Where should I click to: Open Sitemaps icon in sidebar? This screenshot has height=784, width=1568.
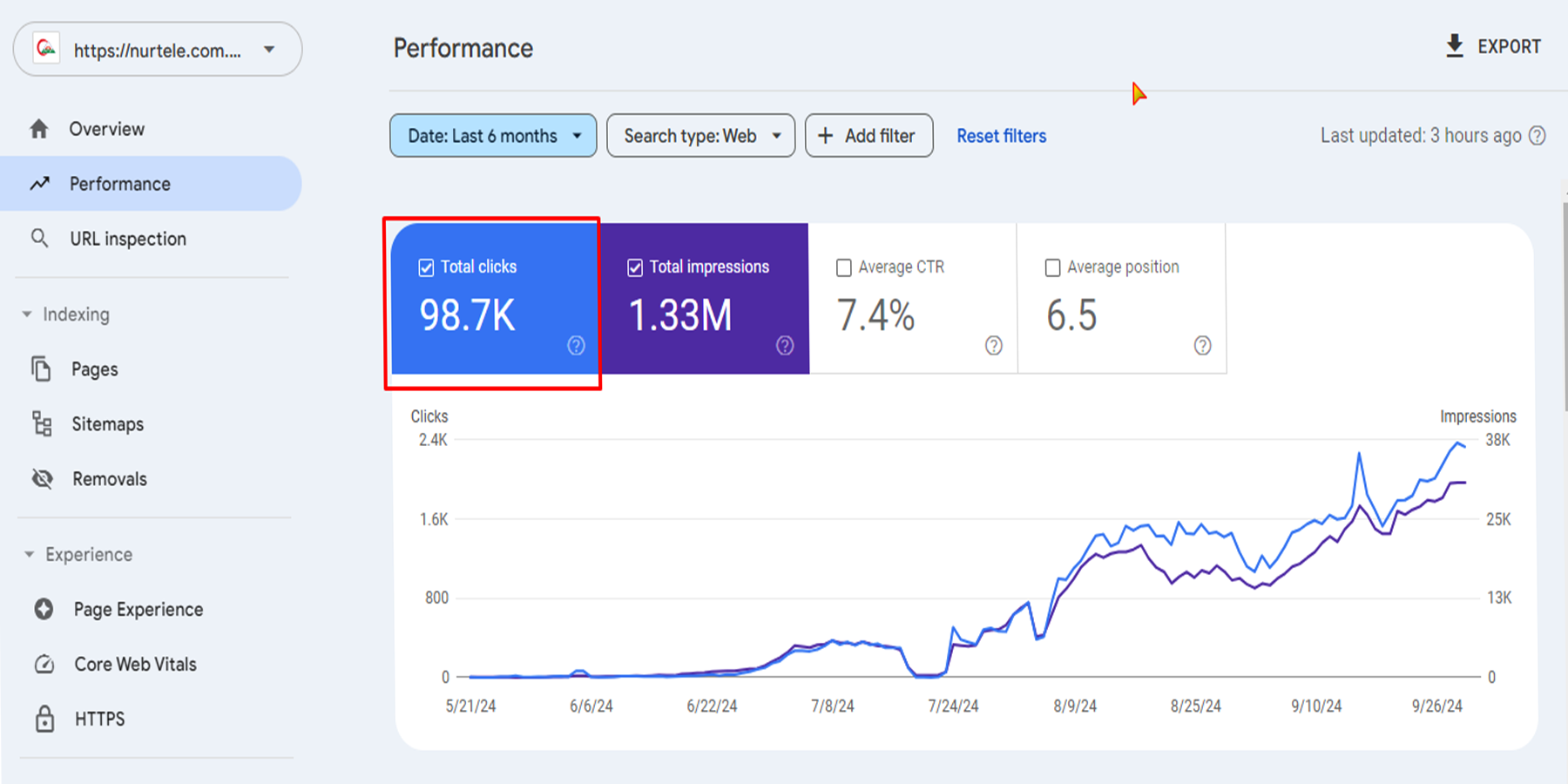click(42, 424)
